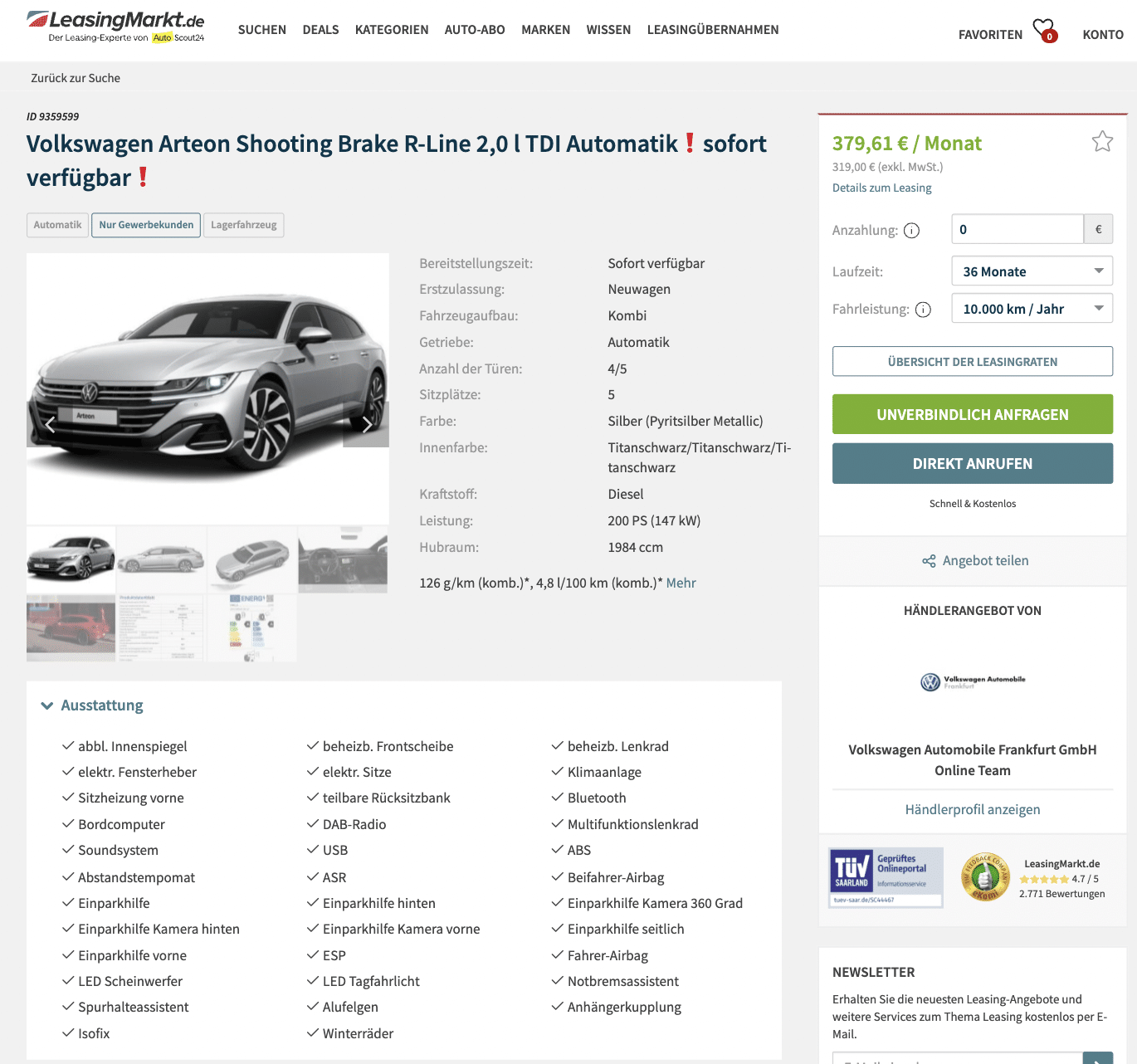Open the AUTO-ABO menu

click(475, 30)
